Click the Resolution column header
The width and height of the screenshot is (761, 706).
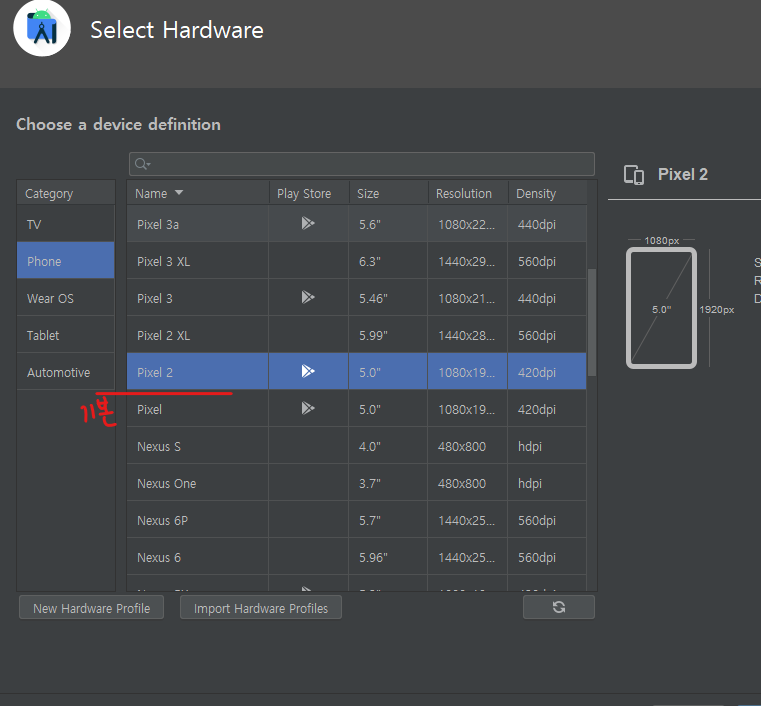point(468,193)
